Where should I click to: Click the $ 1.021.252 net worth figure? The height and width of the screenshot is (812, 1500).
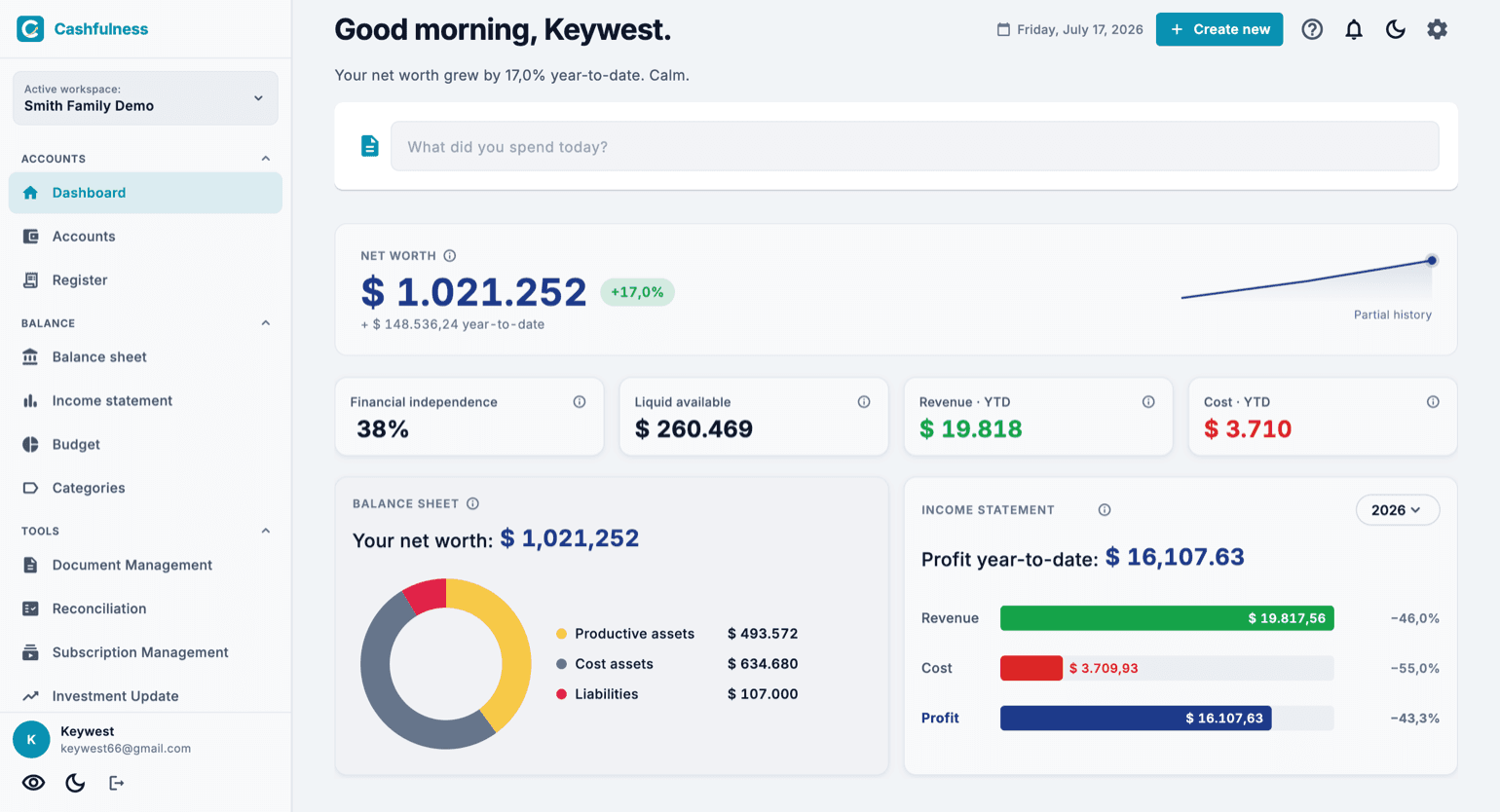coord(473,292)
